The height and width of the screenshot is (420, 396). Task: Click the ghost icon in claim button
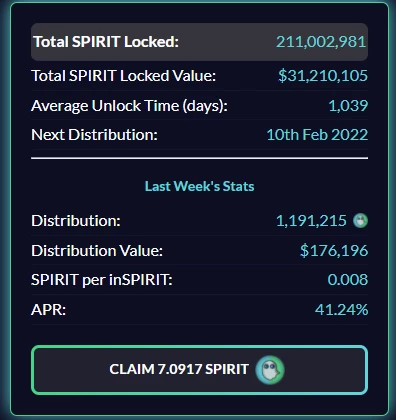click(270, 370)
